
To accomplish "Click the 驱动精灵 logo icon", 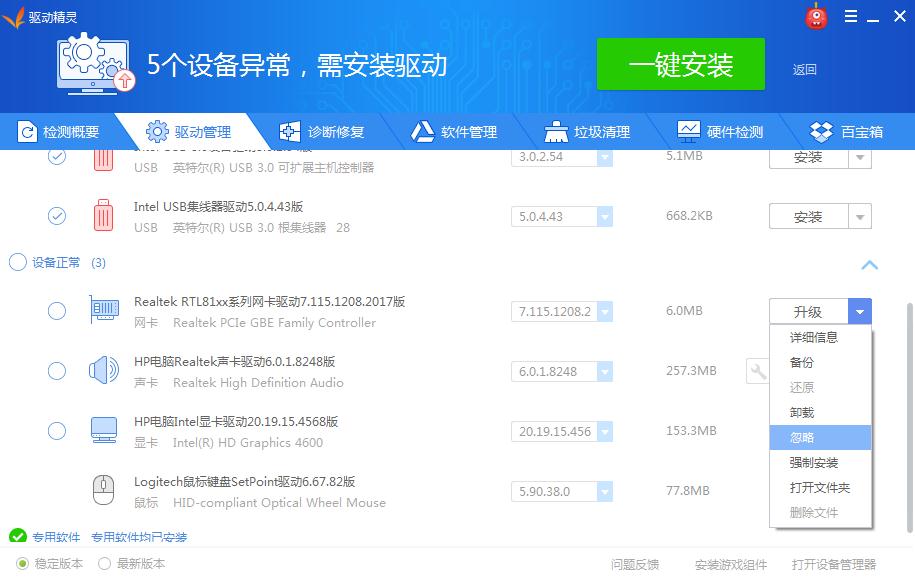I will click(x=14, y=17).
